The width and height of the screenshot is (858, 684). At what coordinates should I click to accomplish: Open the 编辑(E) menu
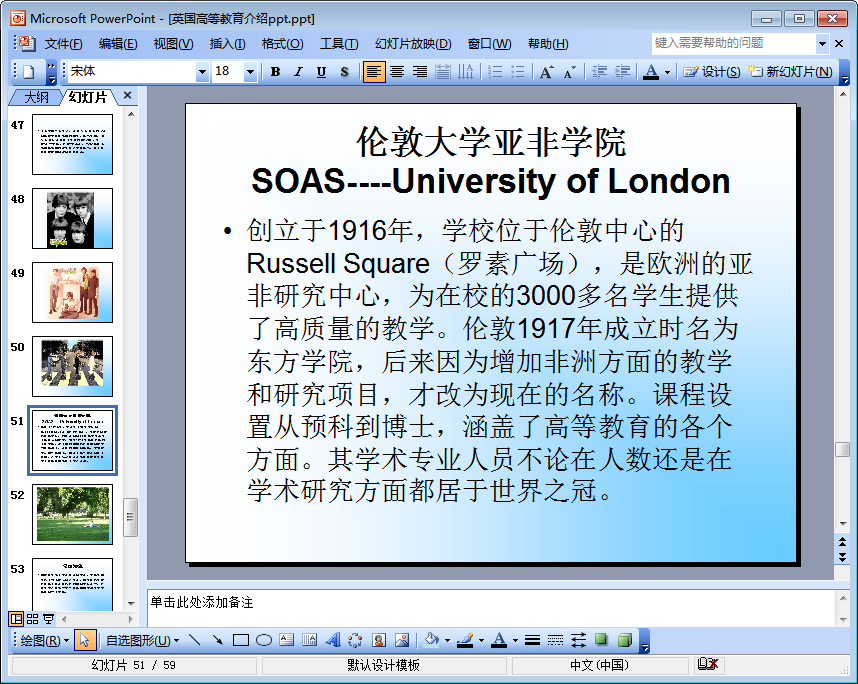[x=118, y=44]
